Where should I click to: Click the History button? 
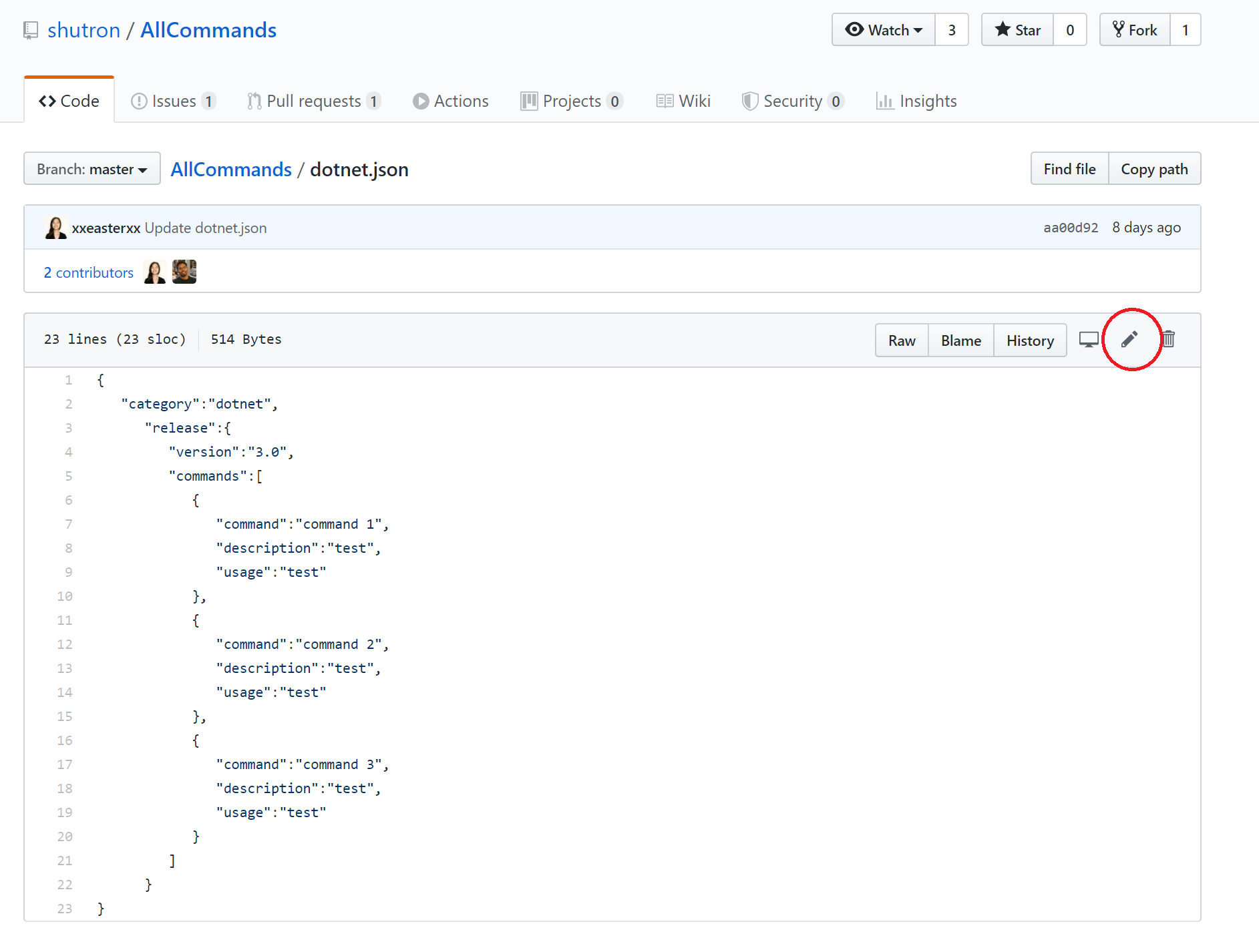click(x=1030, y=340)
